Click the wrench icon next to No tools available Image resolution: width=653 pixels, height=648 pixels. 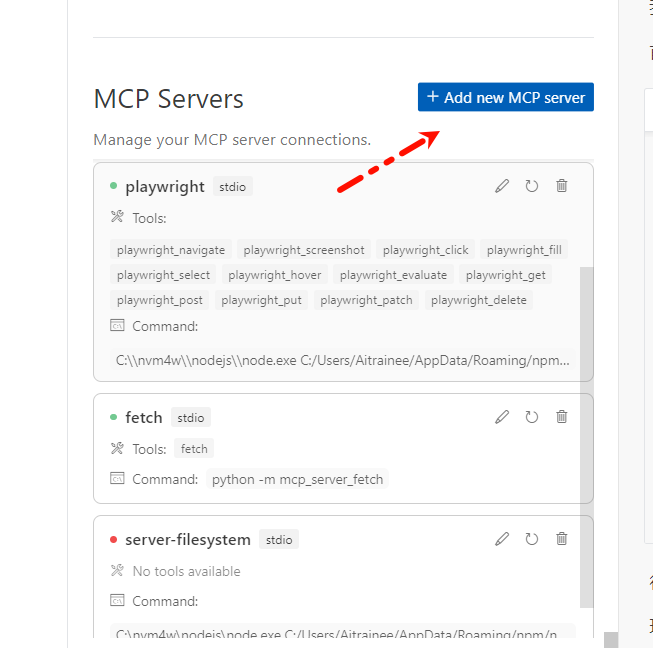click(117, 570)
